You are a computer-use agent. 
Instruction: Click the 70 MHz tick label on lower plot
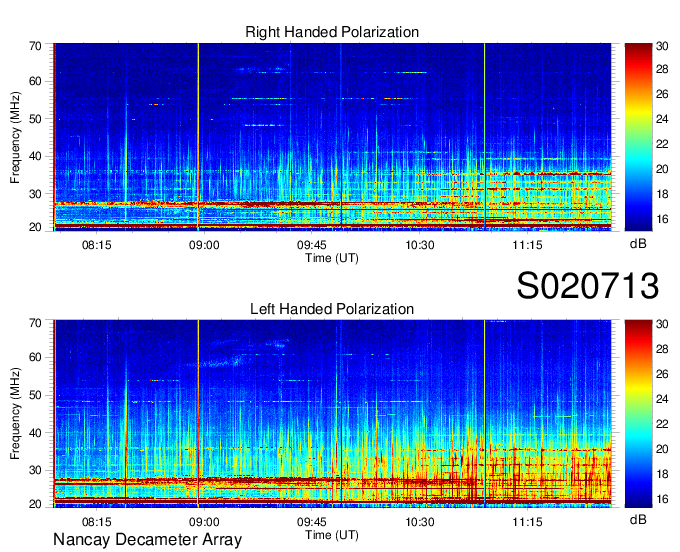coord(36,323)
